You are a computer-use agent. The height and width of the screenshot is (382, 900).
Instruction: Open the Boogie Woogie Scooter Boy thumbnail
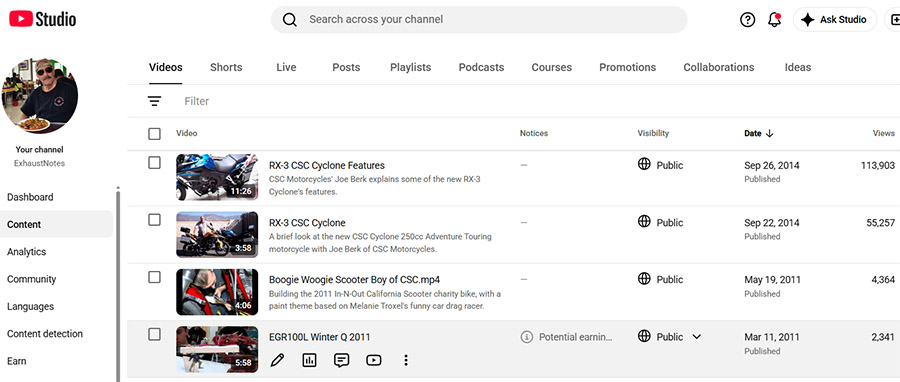217,291
